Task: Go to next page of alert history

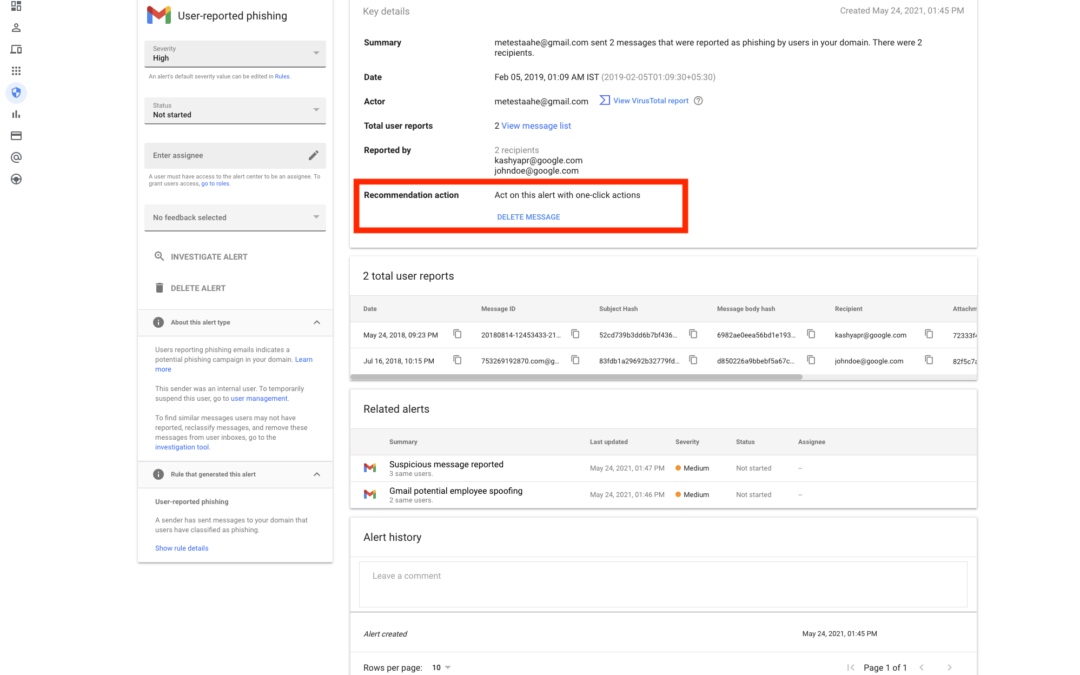Action: coord(949,667)
